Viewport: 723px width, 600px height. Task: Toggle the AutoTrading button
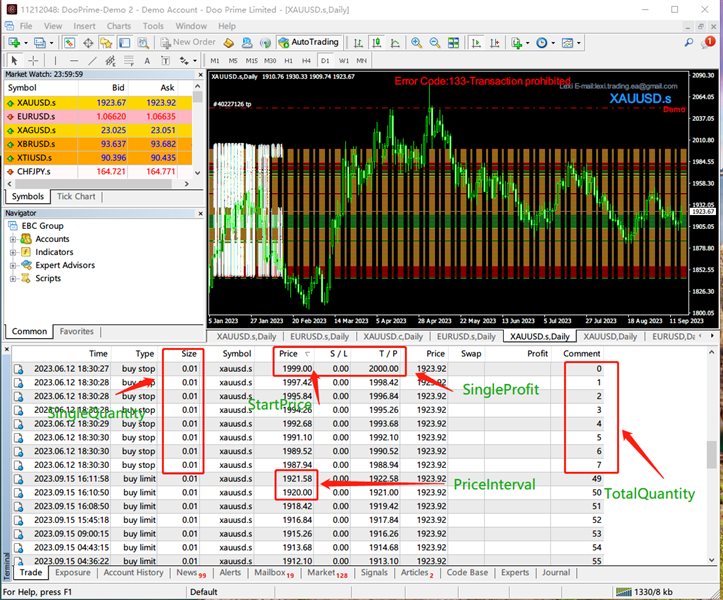point(309,42)
